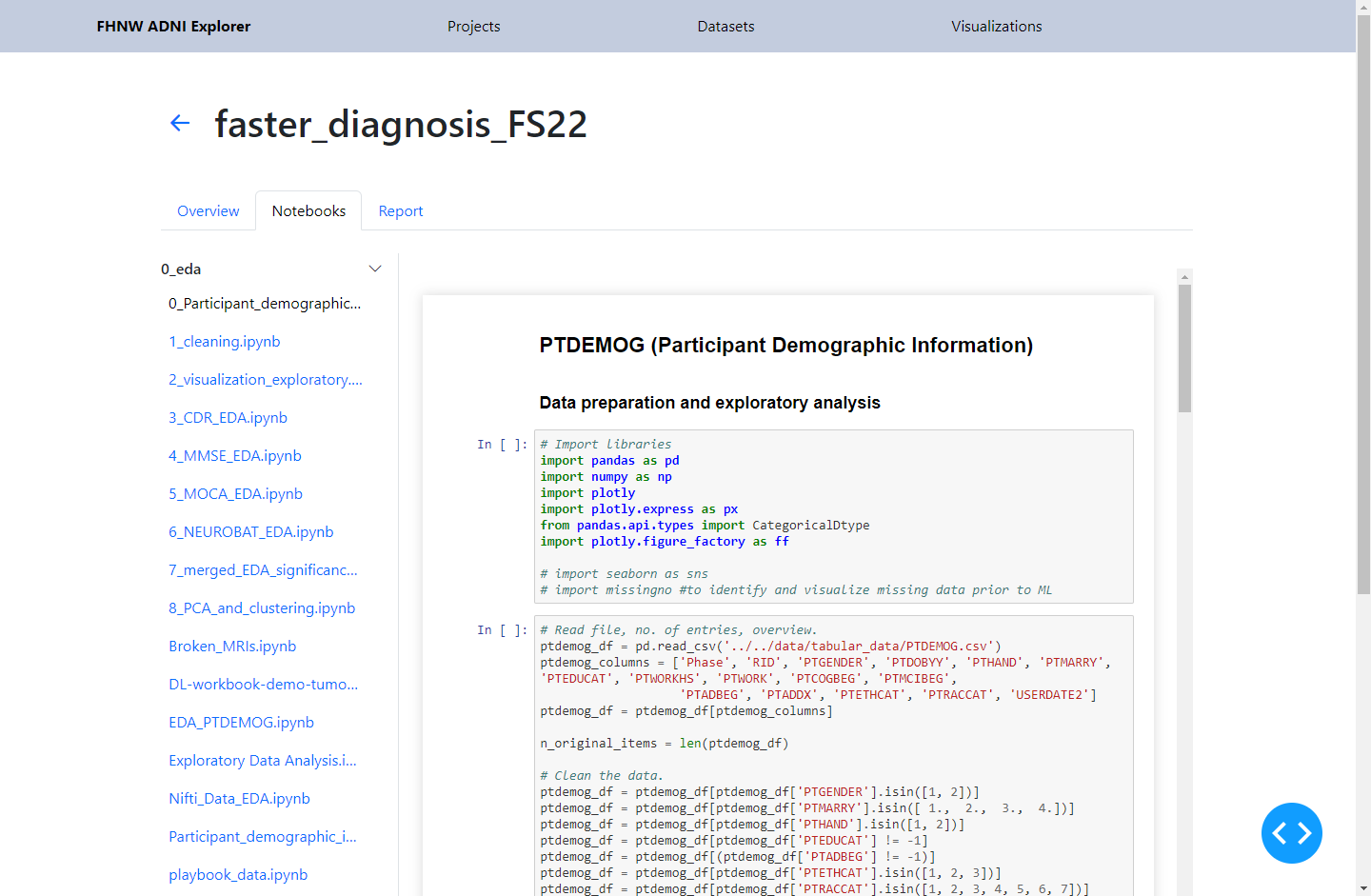Screen dimensions: 1371x896
Task: Open the Exploratory Data Analysis notebook
Action: click(x=263, y=760)
